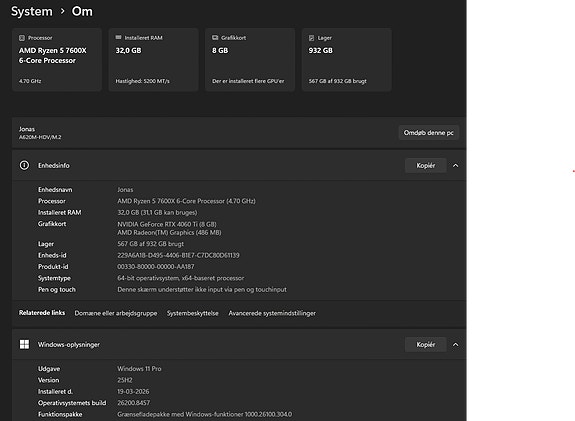Go back to System in breadcrumb
Viewport: 575px width, 421px height.
pyautogui.click(x=32, y=11)
